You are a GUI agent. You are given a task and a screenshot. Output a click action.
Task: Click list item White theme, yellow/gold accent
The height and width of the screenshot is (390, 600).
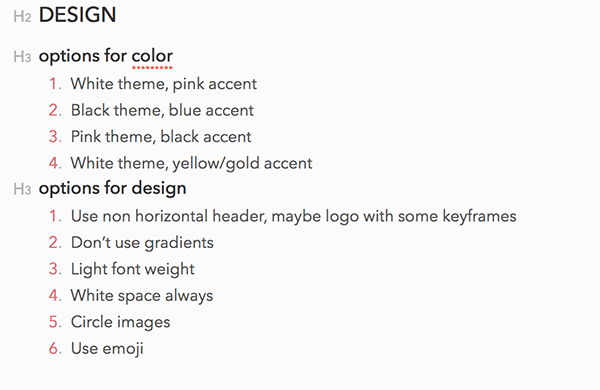tap(192, 164)
